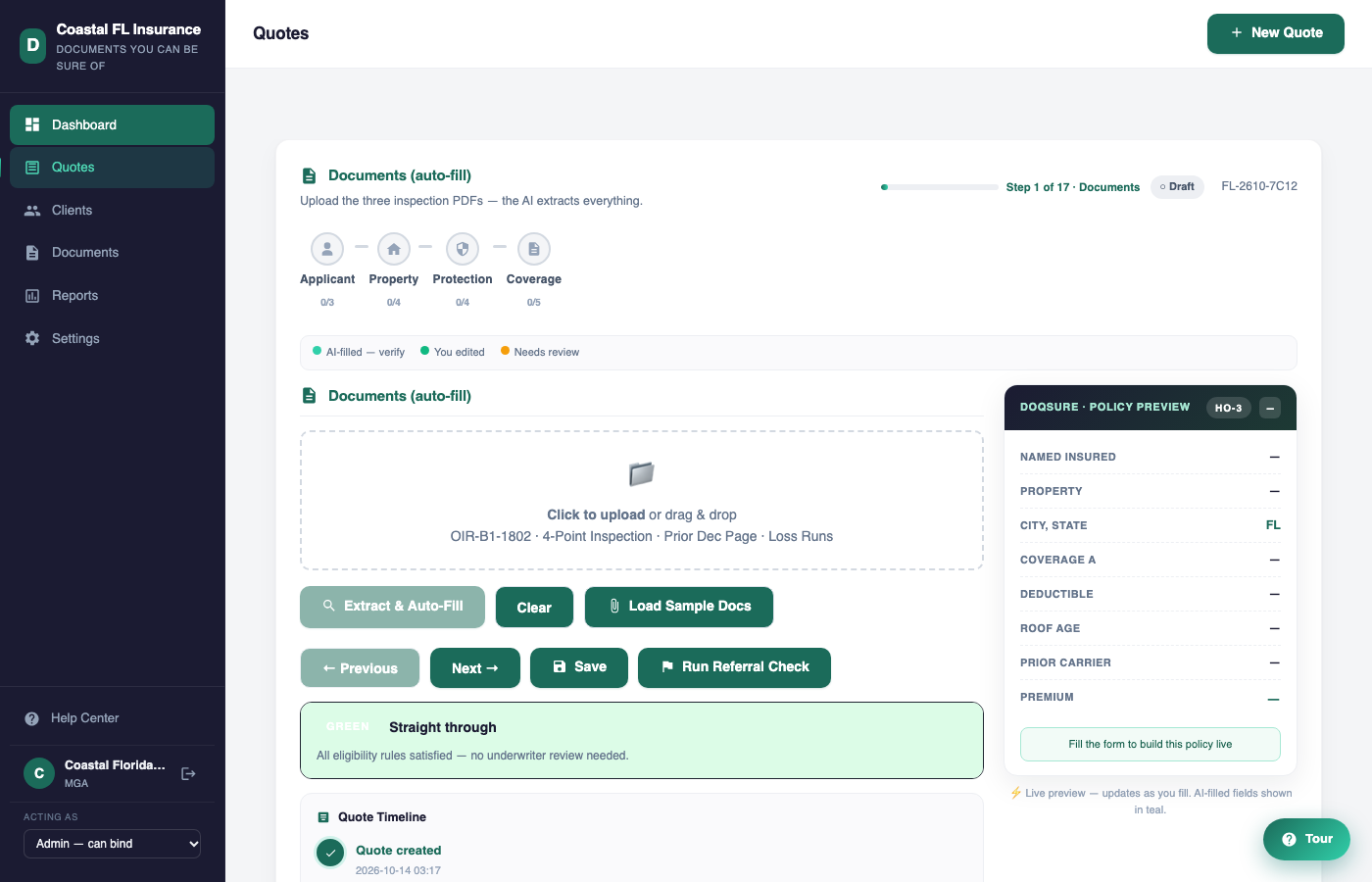Screen dimensions: 1372x882
Task: Open the Acting As role dropdown
Action: coord(112,844)
